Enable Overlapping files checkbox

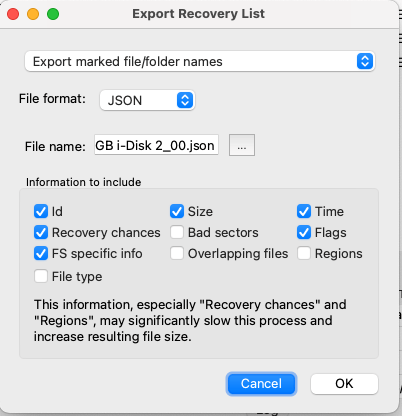point(177,253)
